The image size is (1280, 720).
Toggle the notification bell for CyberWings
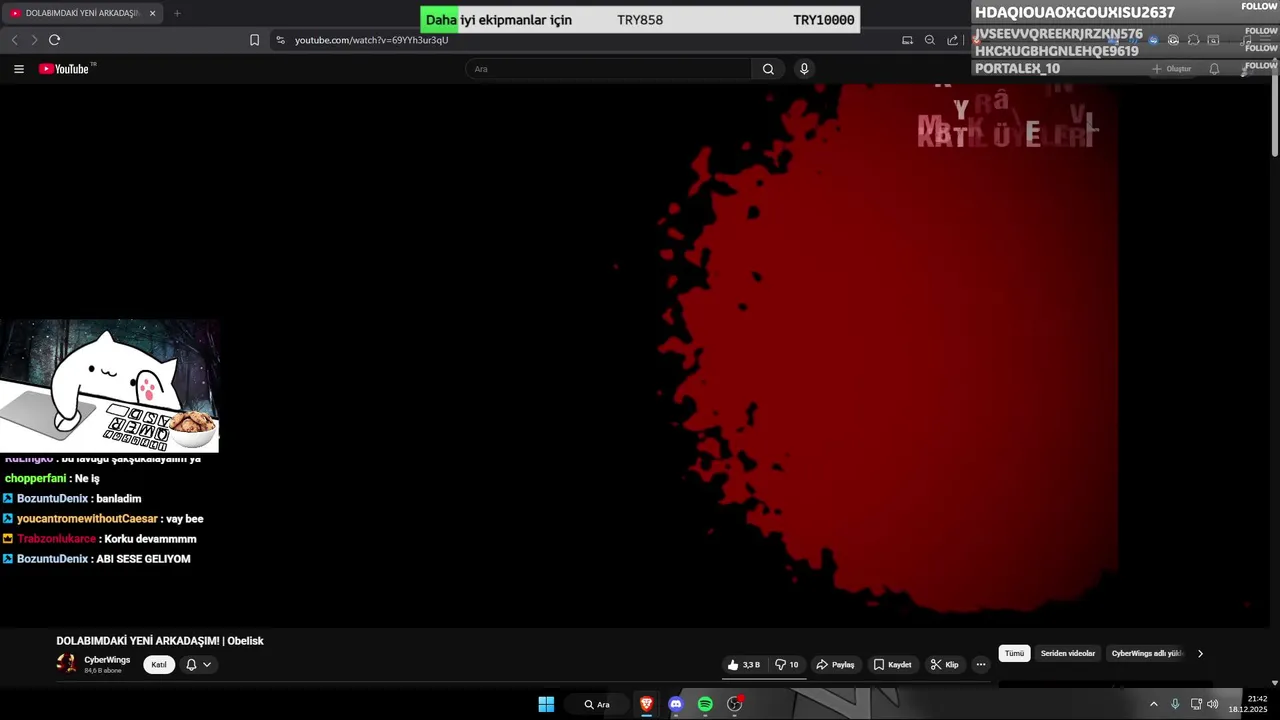click(x=191, y=665)
